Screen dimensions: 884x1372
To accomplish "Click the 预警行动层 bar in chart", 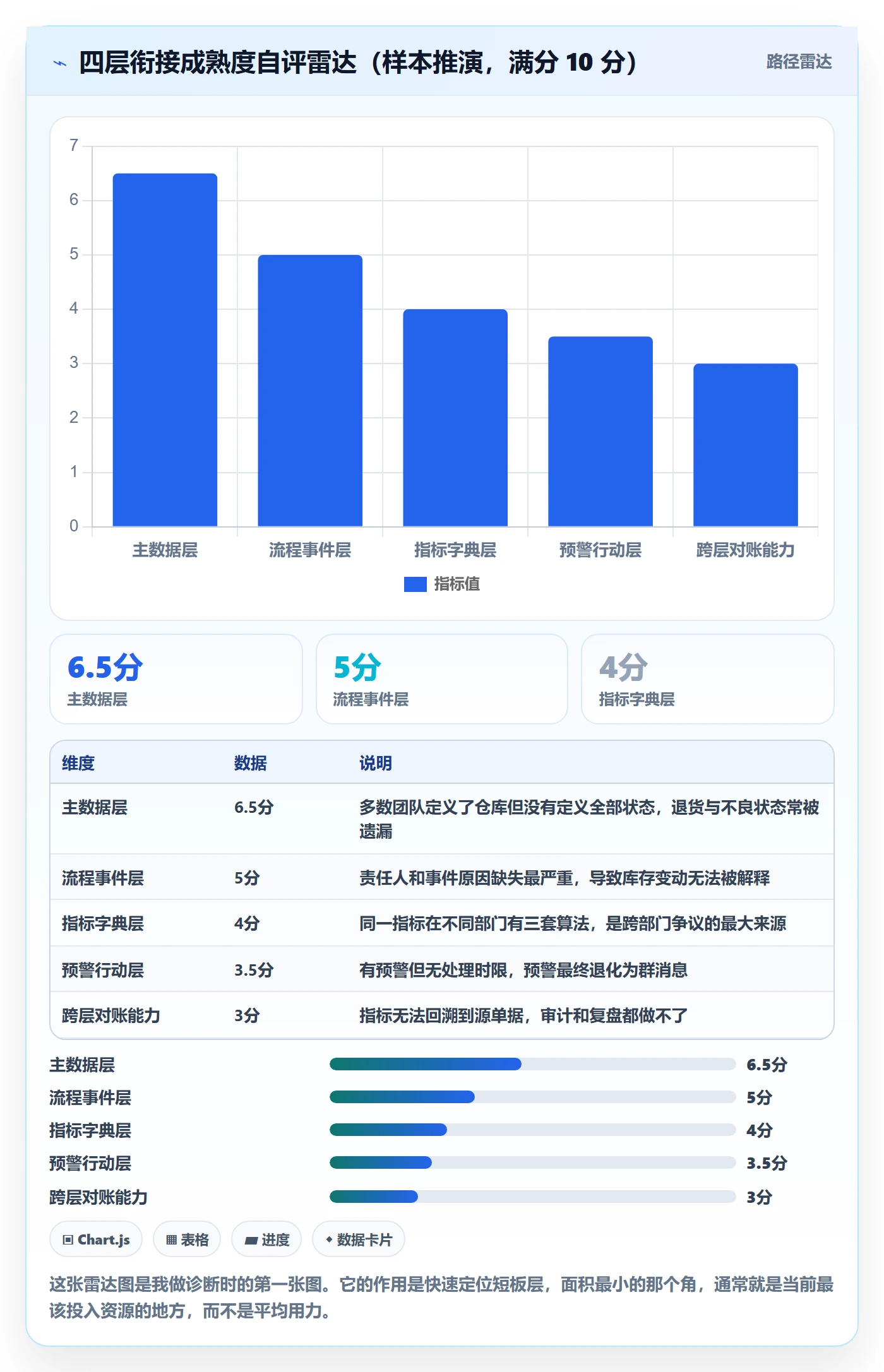I will [600, 432].
